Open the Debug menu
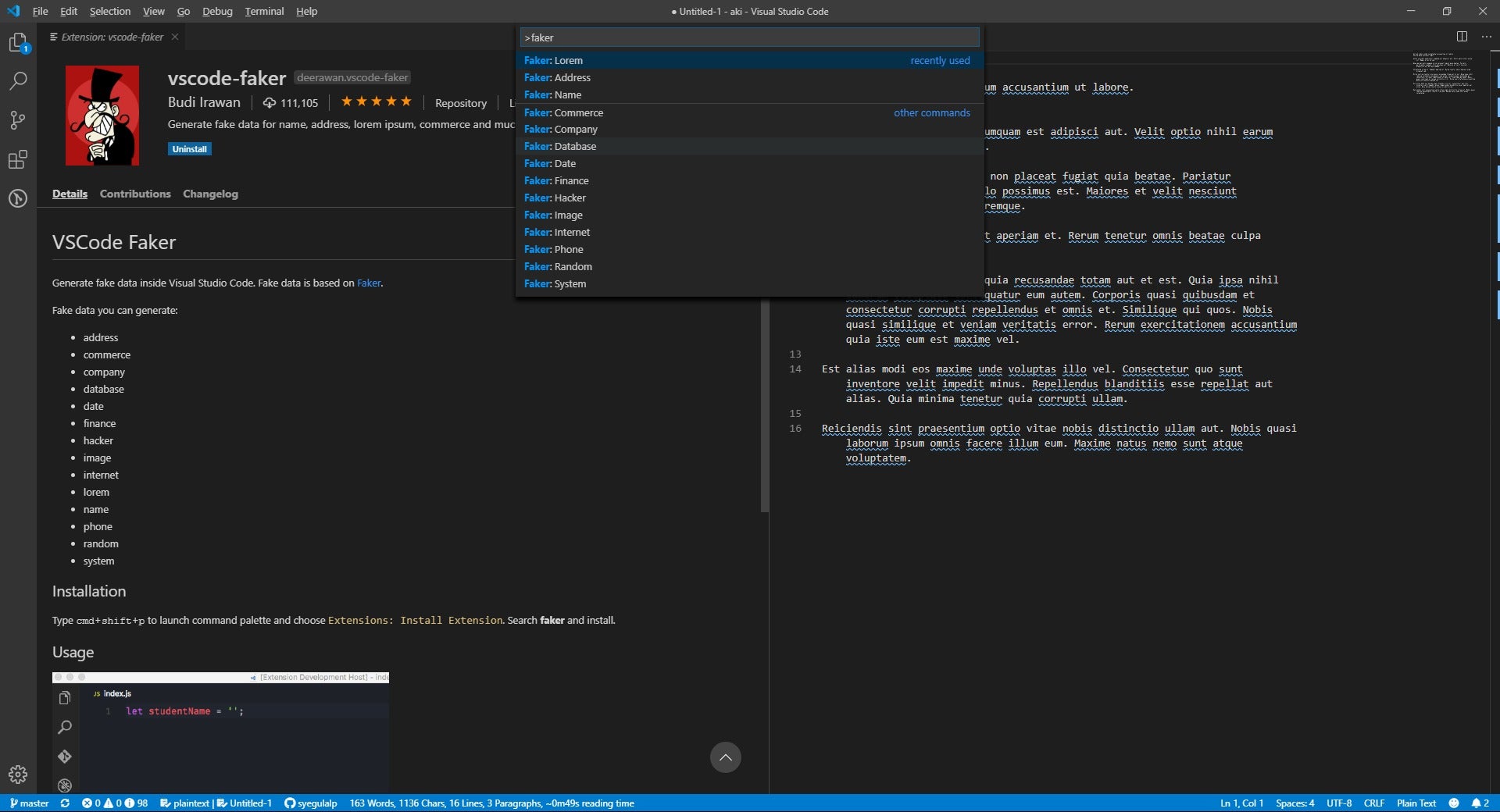 point(217,11)
